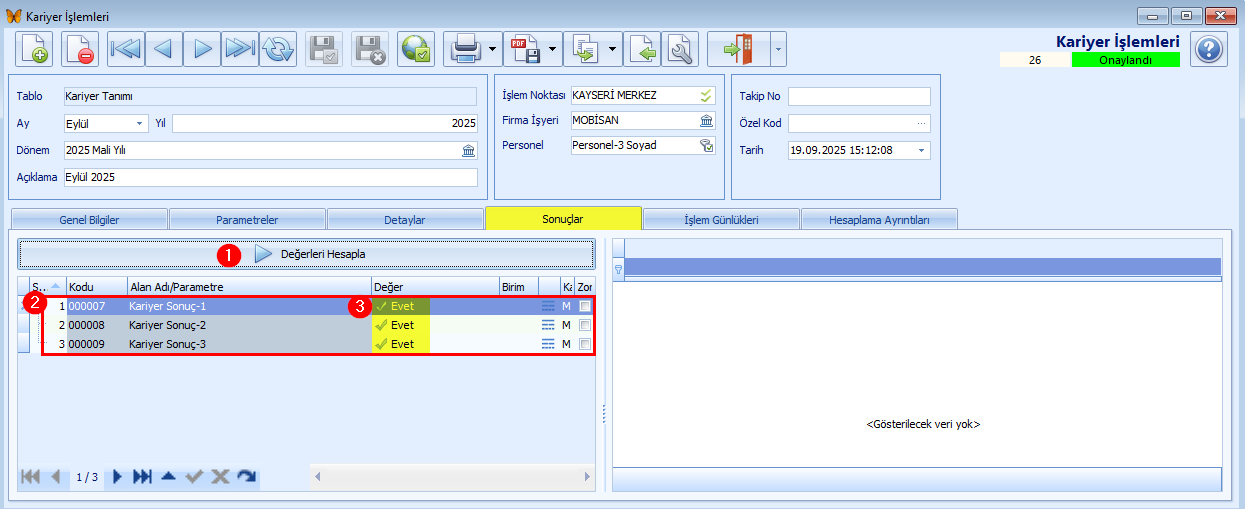Viewport: 1245px width, 509px height.
Task: Go to first record in main toolbar
Action: click(125, 49)
